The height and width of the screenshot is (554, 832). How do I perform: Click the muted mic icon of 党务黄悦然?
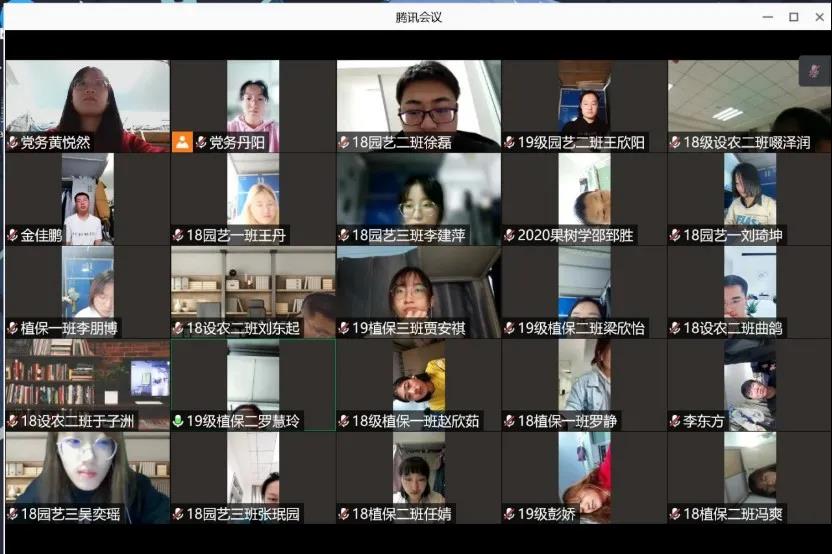click(x=12, y=142)
